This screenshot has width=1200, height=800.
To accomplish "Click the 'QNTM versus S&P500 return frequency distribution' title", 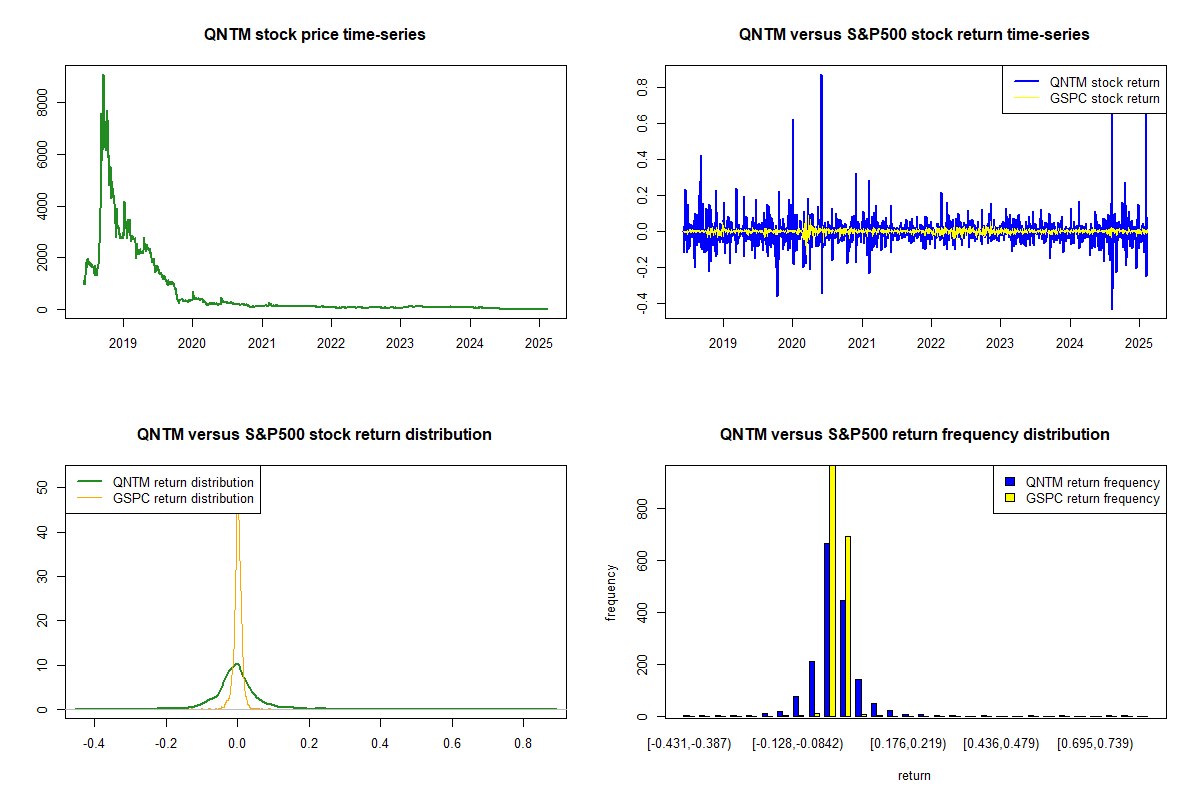I will coord(914,435).
